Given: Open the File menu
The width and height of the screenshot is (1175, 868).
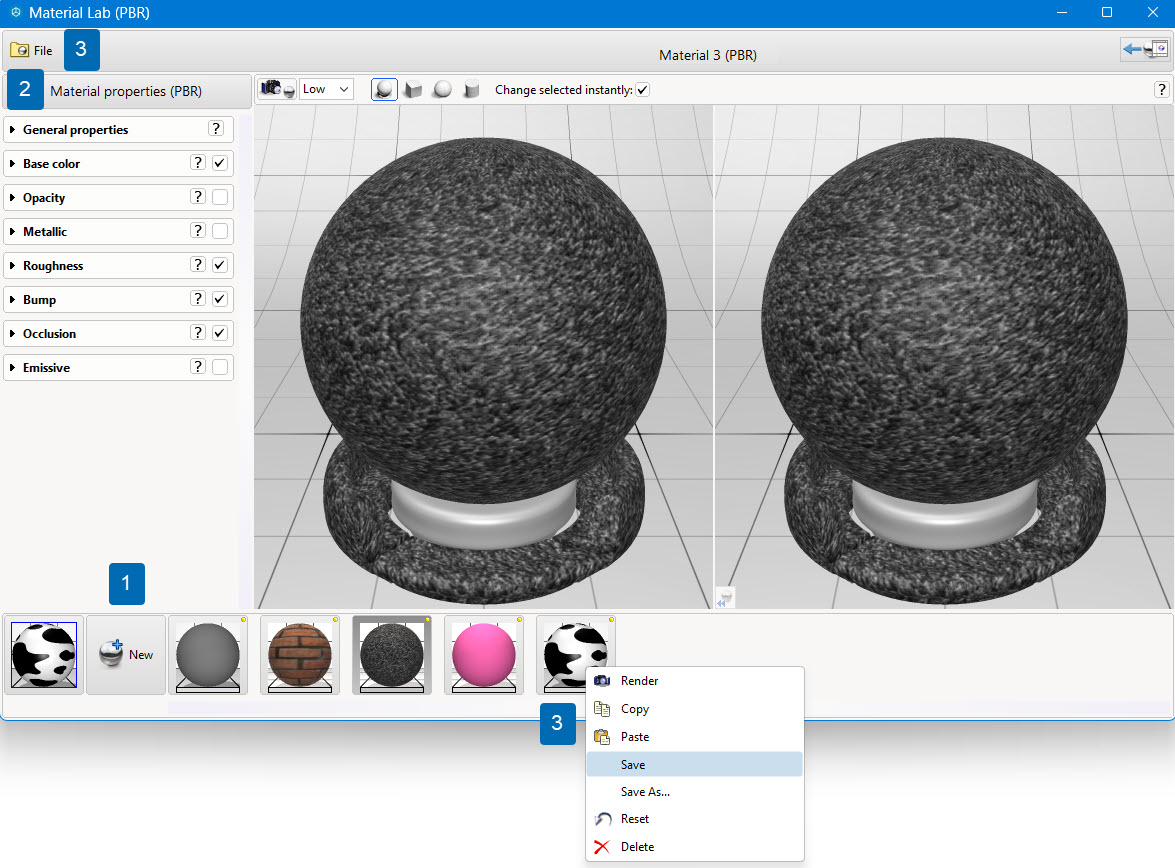Looking at the screenshot, I should (x=31, y=50).
